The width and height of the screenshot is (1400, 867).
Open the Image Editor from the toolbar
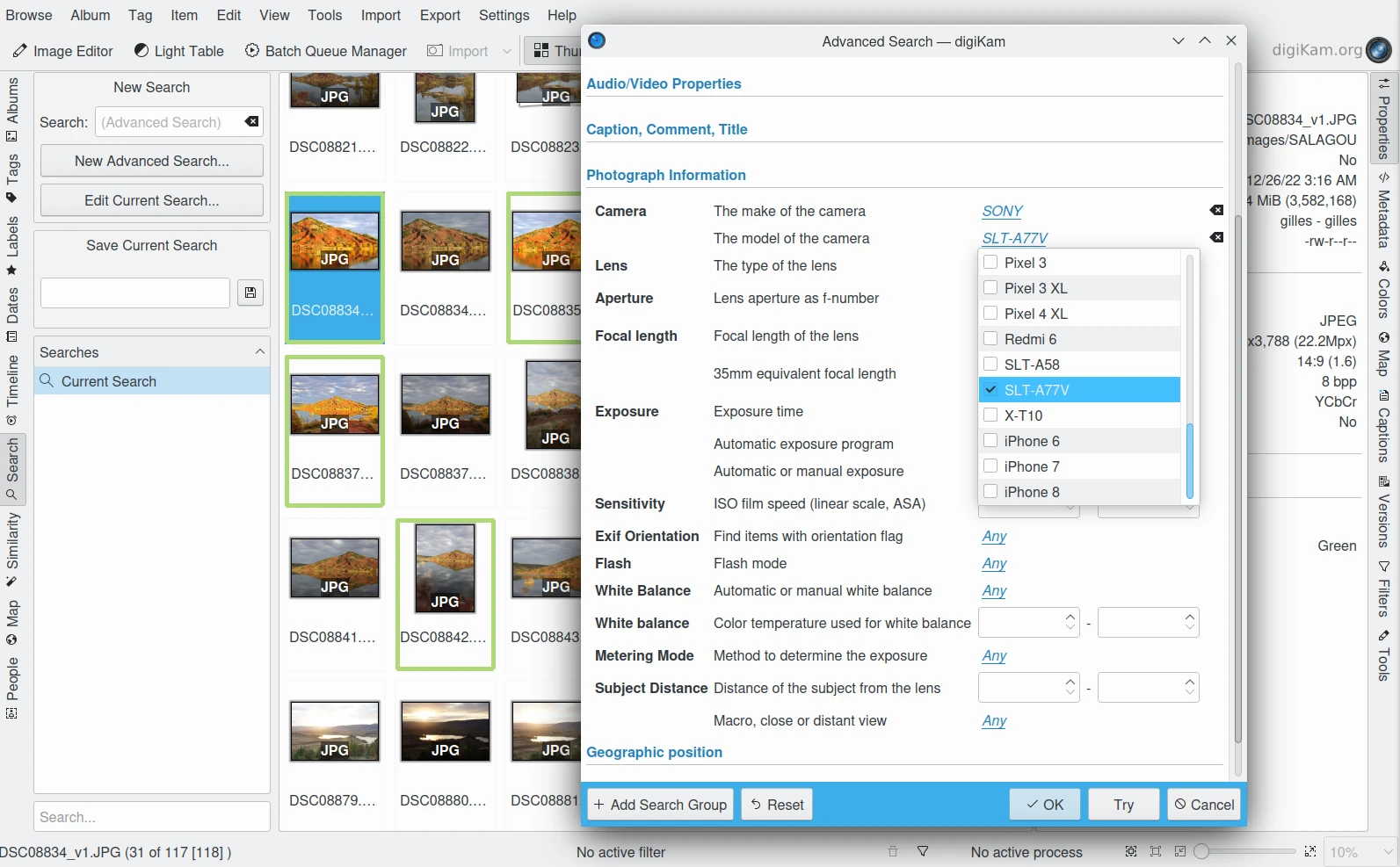[63, 51]
